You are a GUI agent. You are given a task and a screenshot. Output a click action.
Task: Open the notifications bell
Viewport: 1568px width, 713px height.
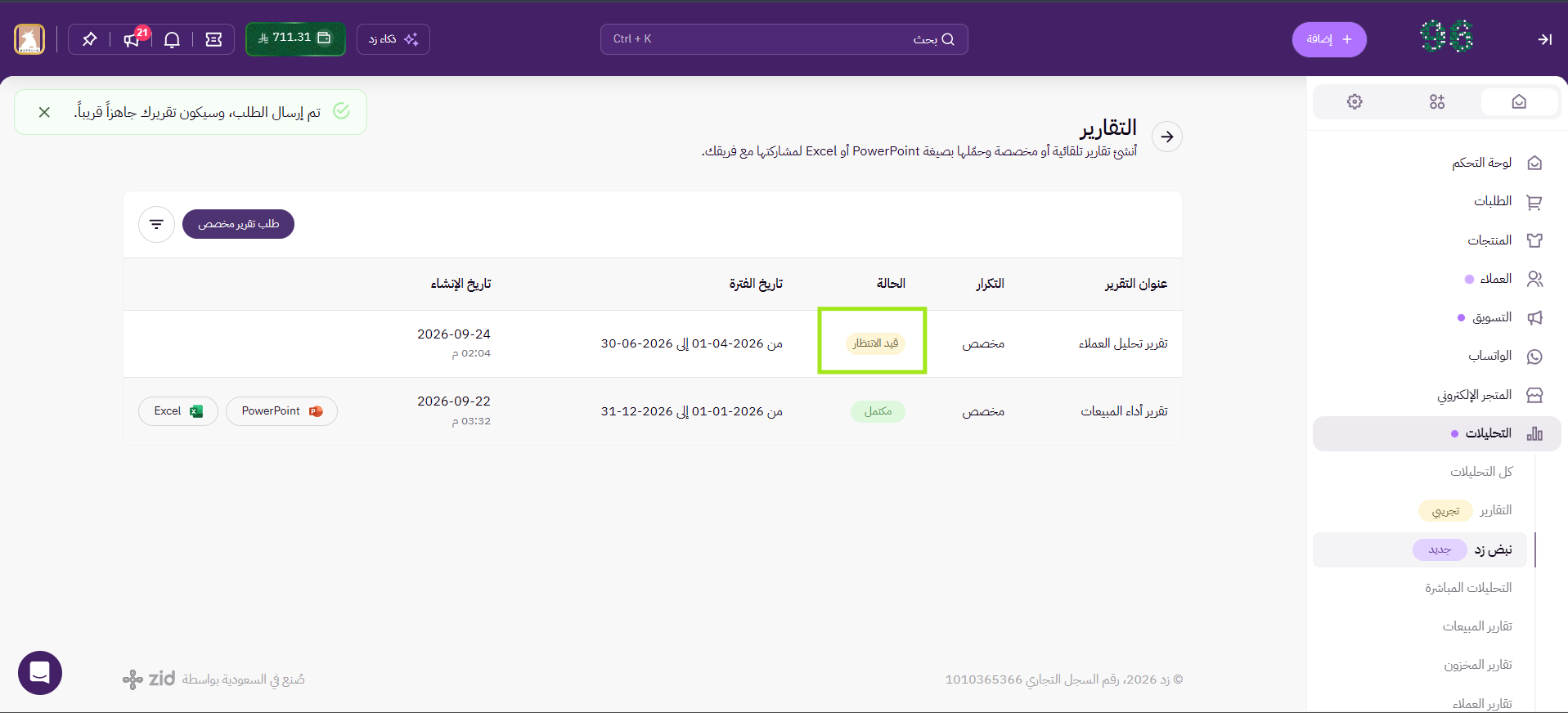pyautogui.click(x=172, y=39)
